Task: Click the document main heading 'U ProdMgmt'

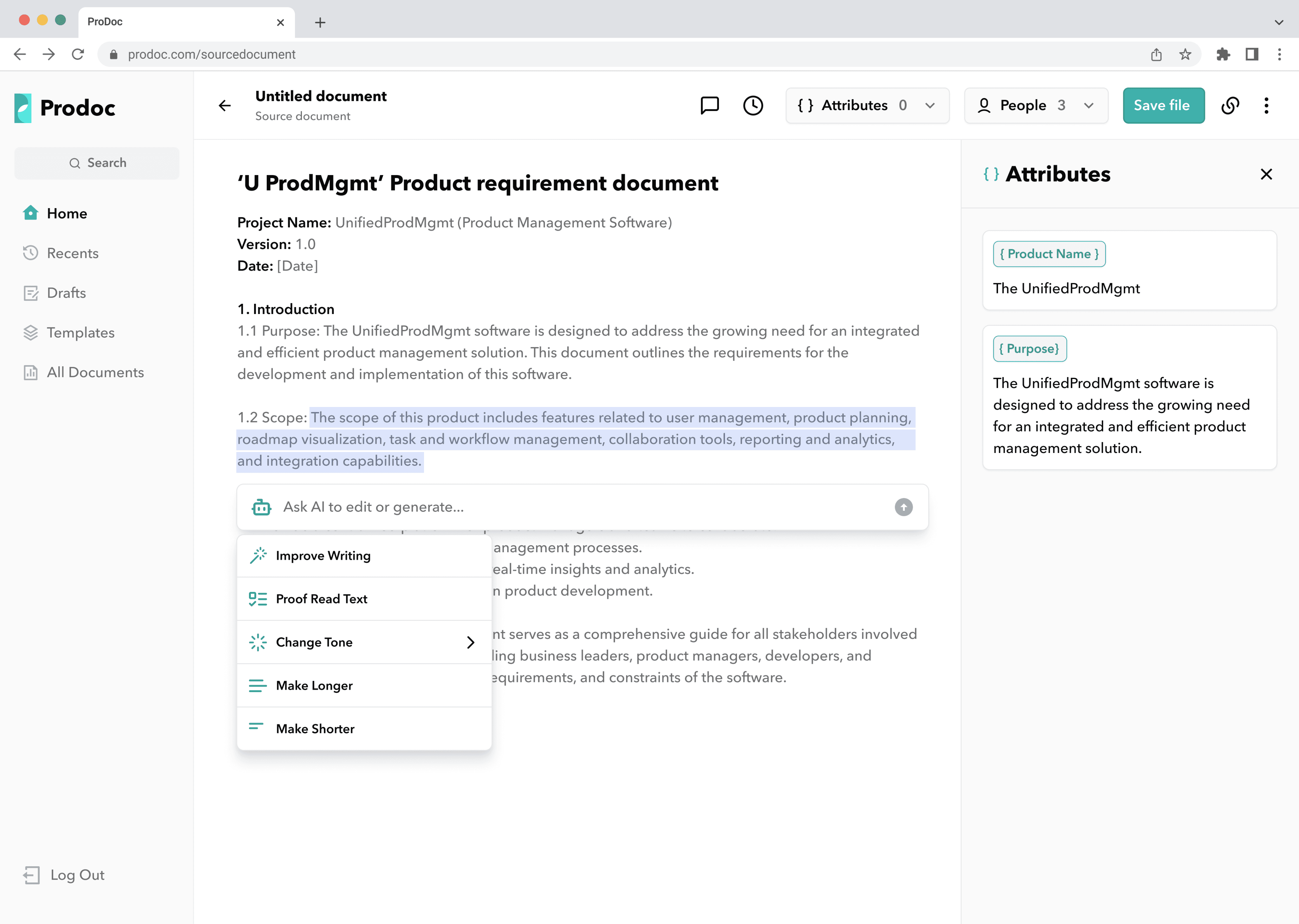Action: pyautogui.click(x=478, y=183)
